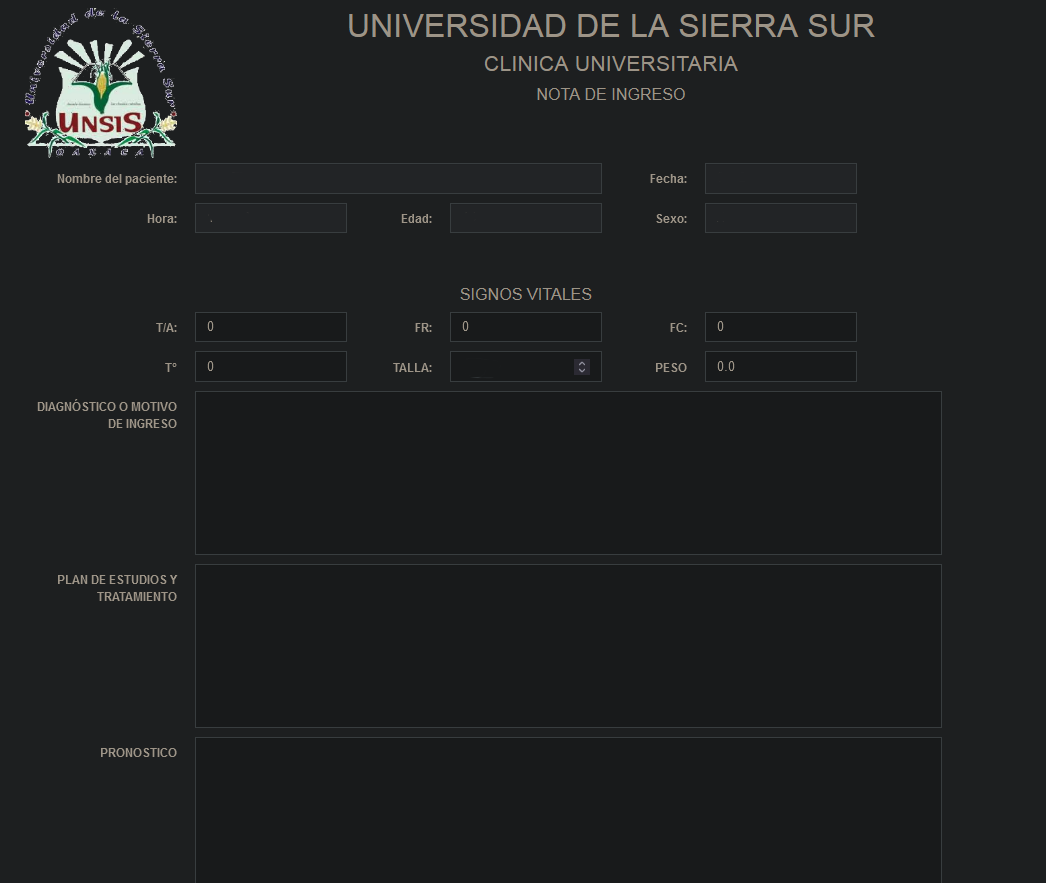Screen dimensions: 1046x883
Task: Click the 'FR:' label
Action: coord(424,327)
